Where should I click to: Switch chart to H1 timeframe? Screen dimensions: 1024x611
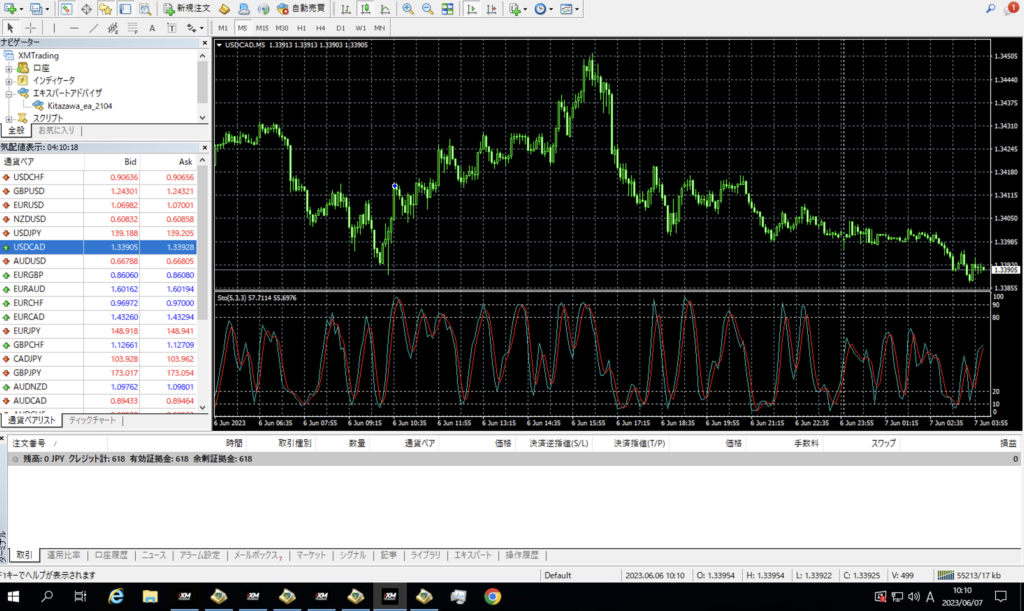point(302,28)
